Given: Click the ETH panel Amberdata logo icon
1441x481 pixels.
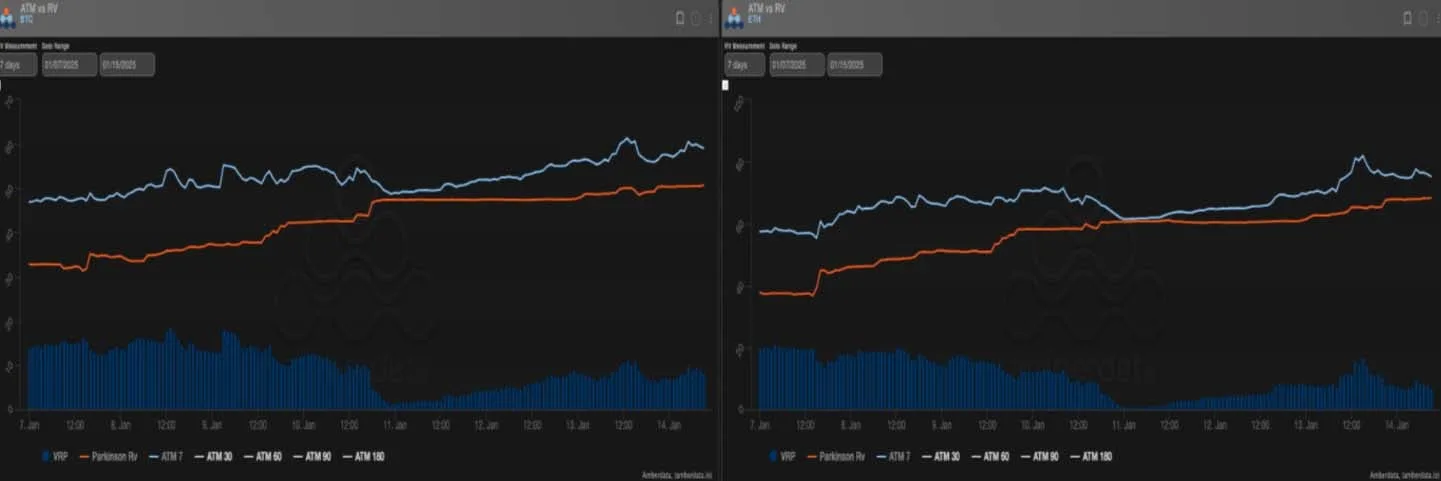Looking at the screenshot, I should (x=733, y=18).
